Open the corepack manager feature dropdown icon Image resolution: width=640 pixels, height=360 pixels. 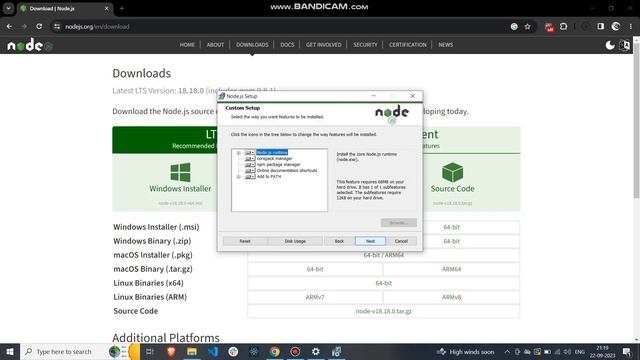(x=250, y=159)
